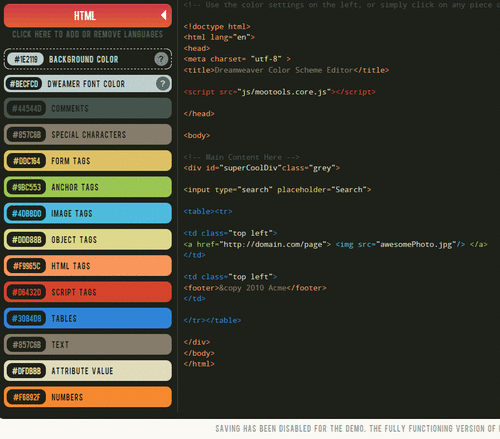Click the script src mootools line
Viewport: 500px width, 439px height.
pyautogui.click(x=279, y=92)
